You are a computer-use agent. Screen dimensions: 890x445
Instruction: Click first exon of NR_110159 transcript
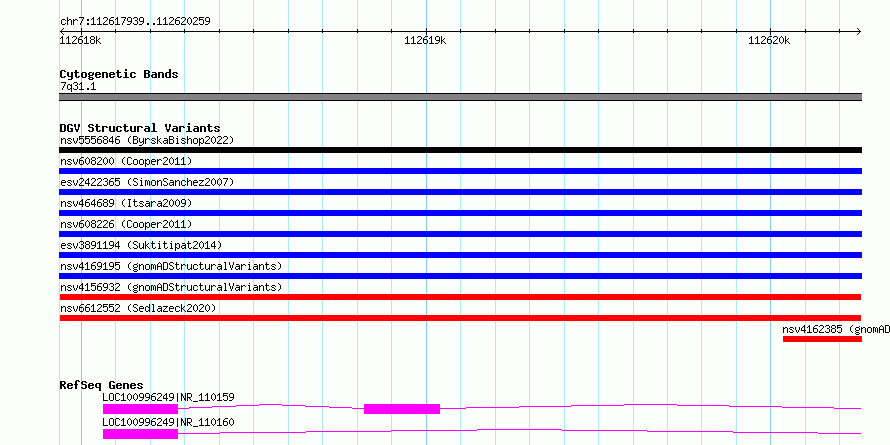pos(140,409)
